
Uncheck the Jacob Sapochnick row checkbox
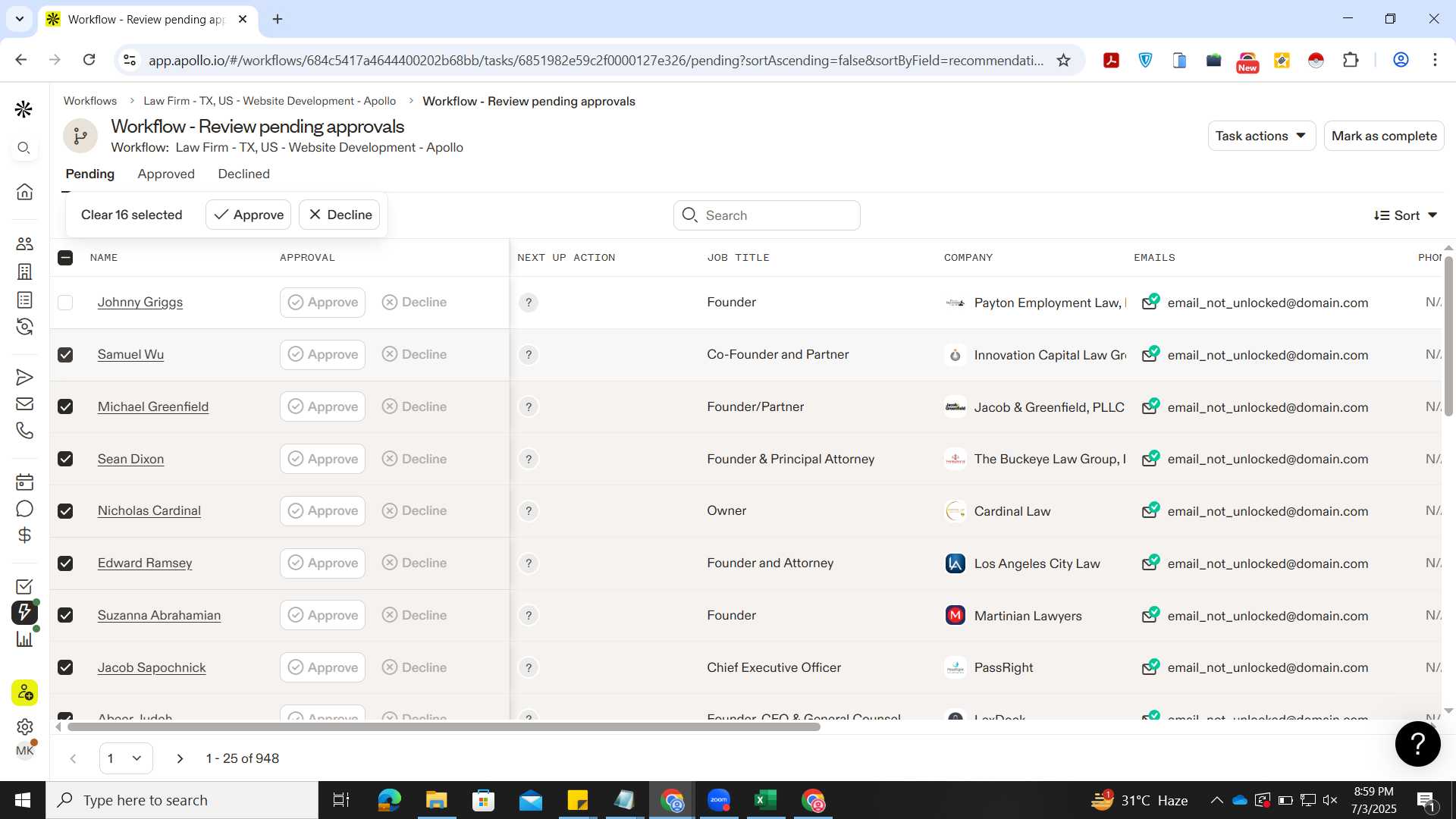(x=65, y=667)
